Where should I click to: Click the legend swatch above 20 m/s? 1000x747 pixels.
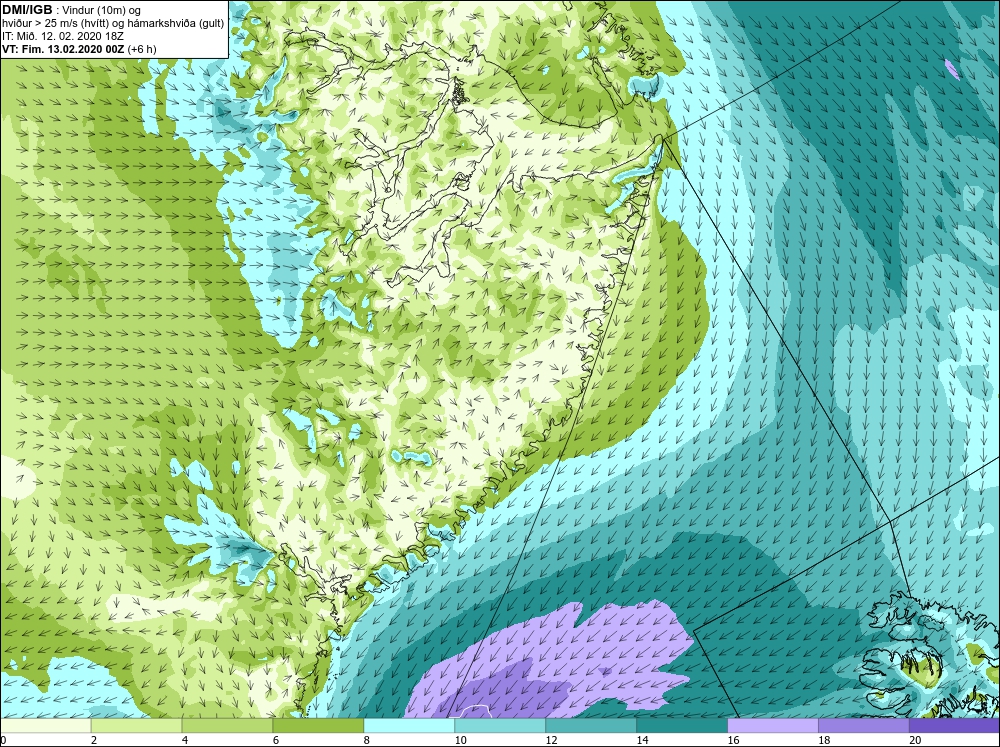954,726
